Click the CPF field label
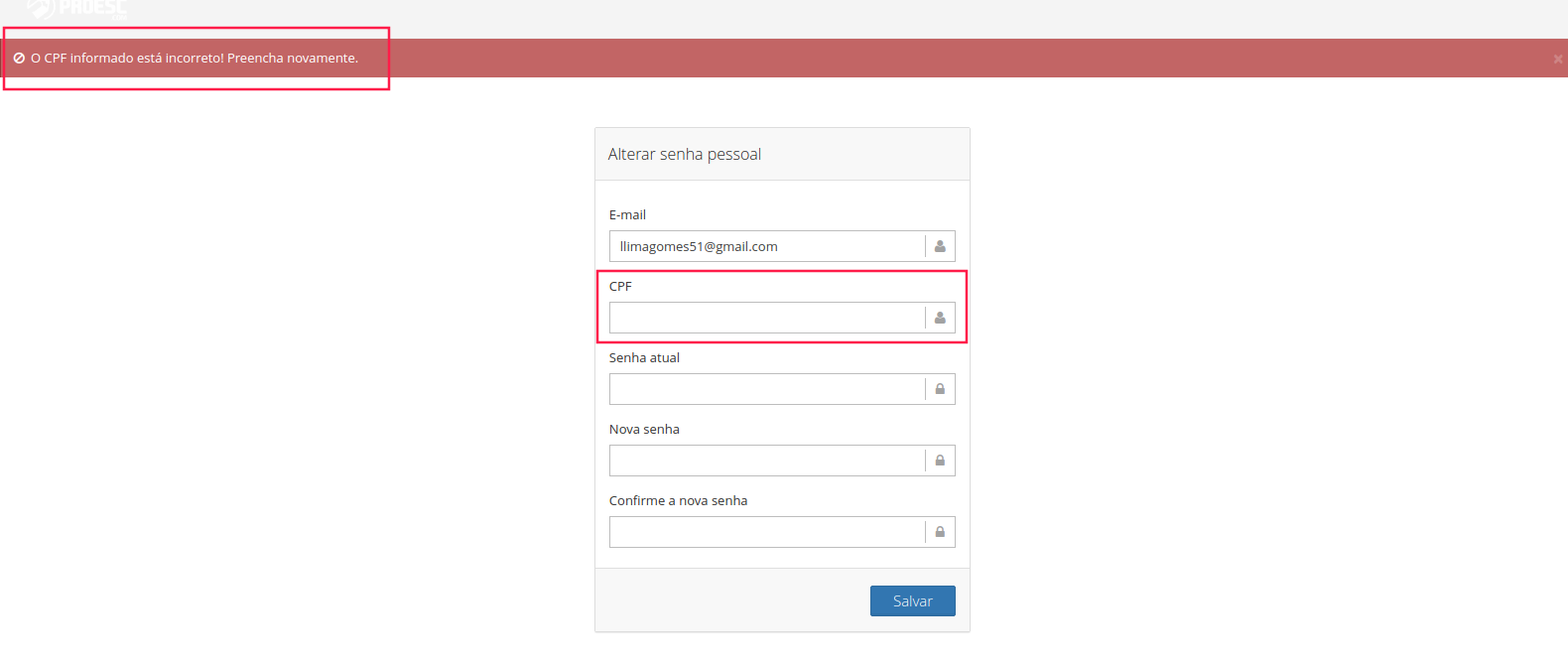Viewport: 1568px width, 662px height. (x=620, y=286)
